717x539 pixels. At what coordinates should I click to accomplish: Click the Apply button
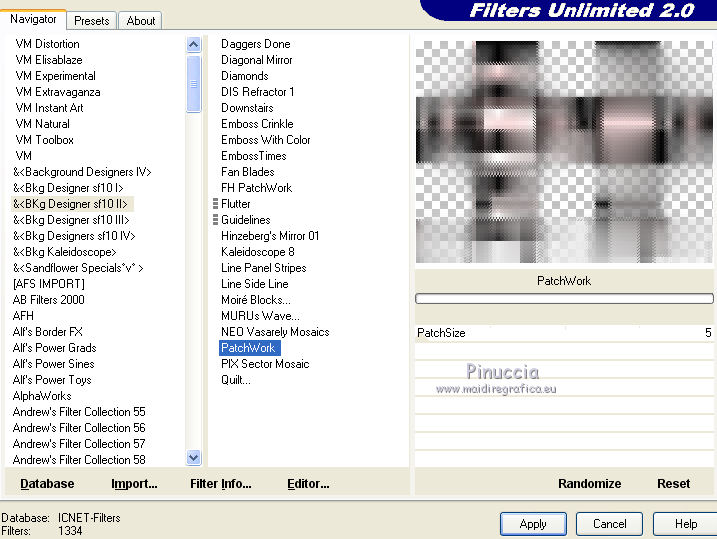[x=533, y=524]
